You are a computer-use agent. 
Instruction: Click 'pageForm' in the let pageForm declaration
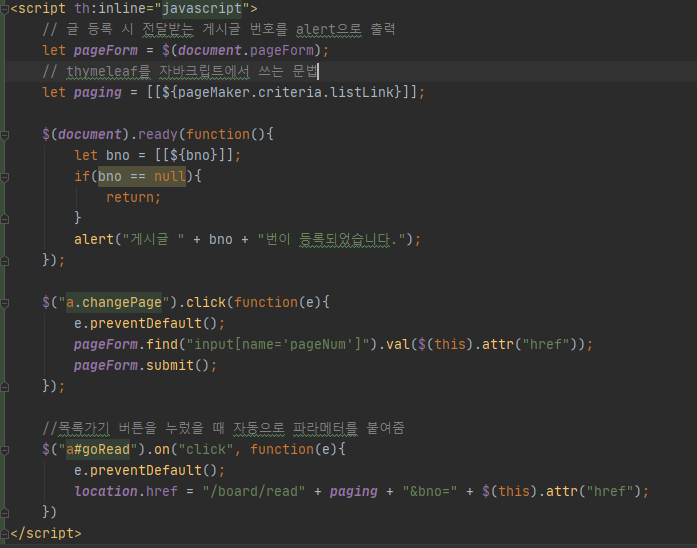[106, 51]
